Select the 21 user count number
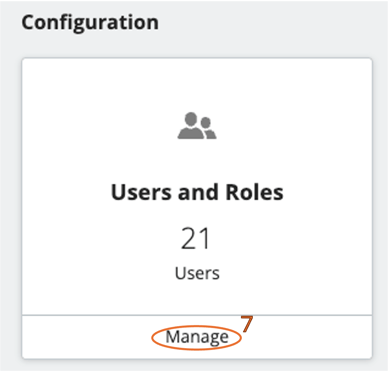This screenshot has height=371, width=388. pos(196,238)
